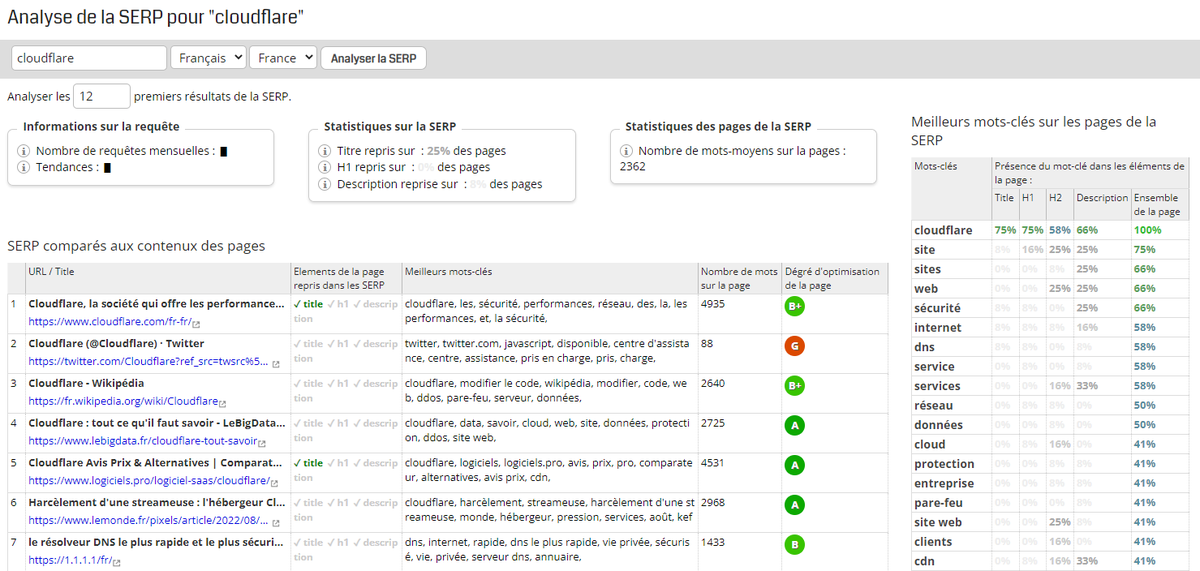Screen dimensions: 1200x571
Task: Open the logiciels.pro/logiciel-saas/cloudflare link
Action: 149,482
